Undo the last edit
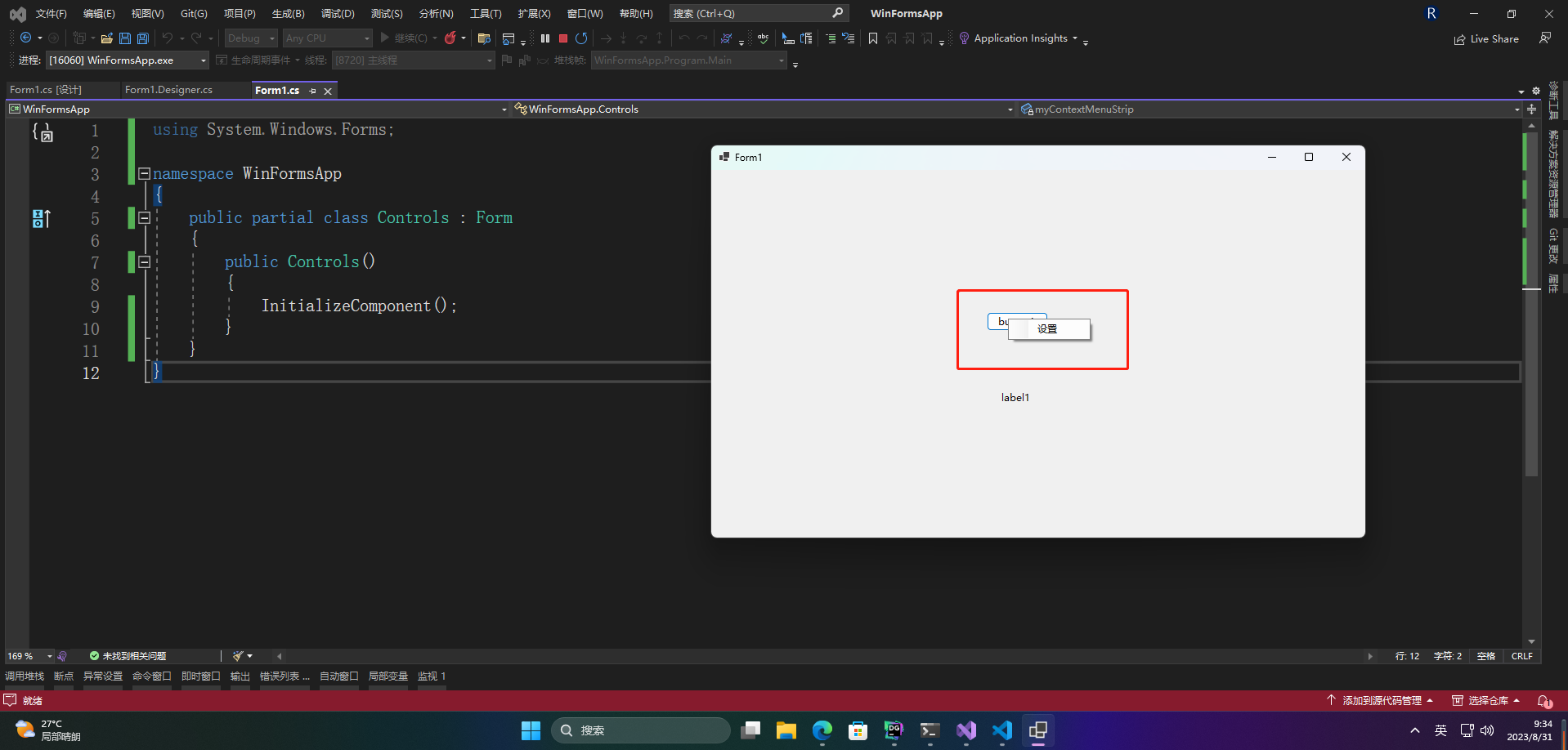This screenshot has height=750, width=1568. (167, 38)
